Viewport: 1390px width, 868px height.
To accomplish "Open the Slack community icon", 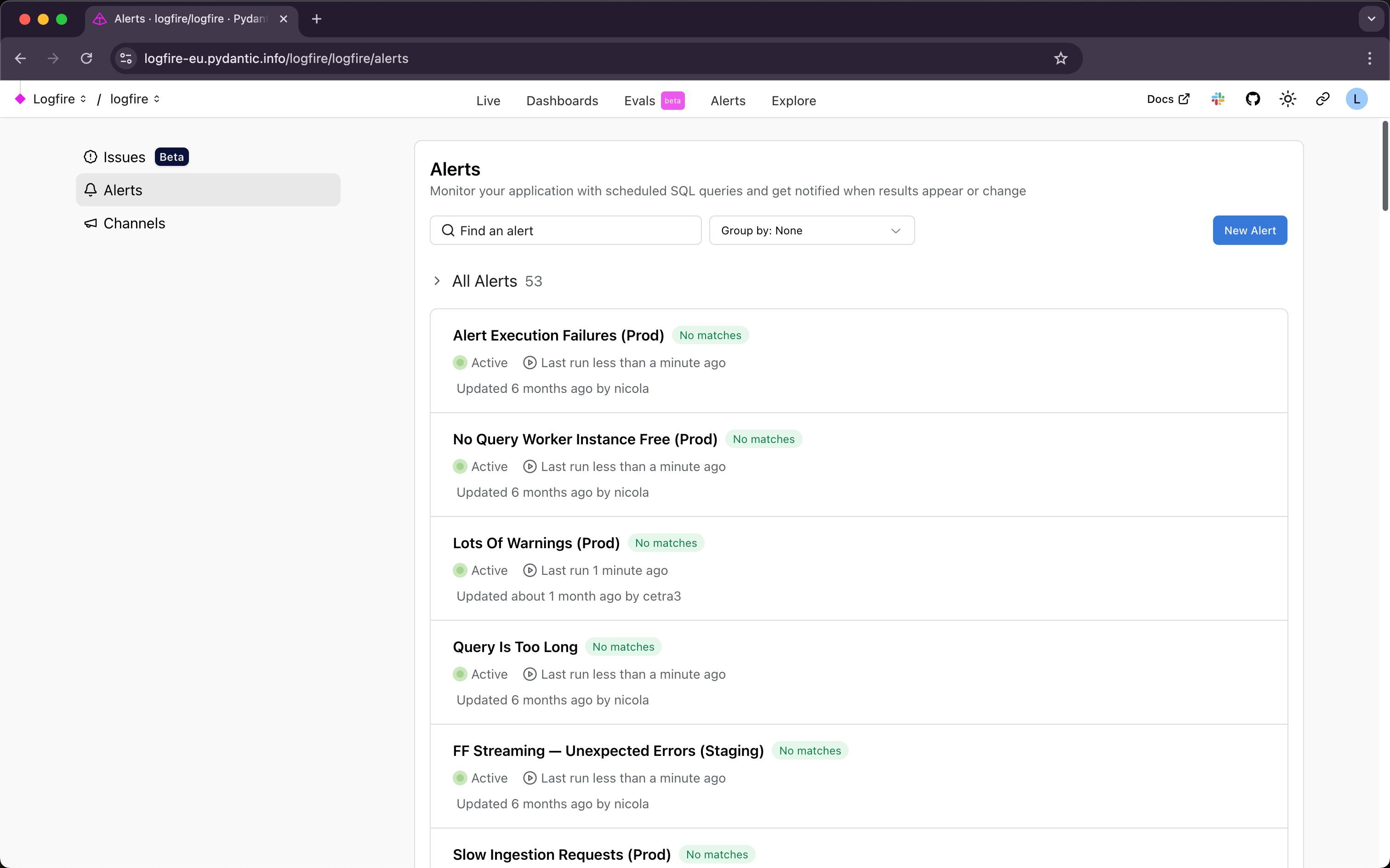I will pos(1218,99).
